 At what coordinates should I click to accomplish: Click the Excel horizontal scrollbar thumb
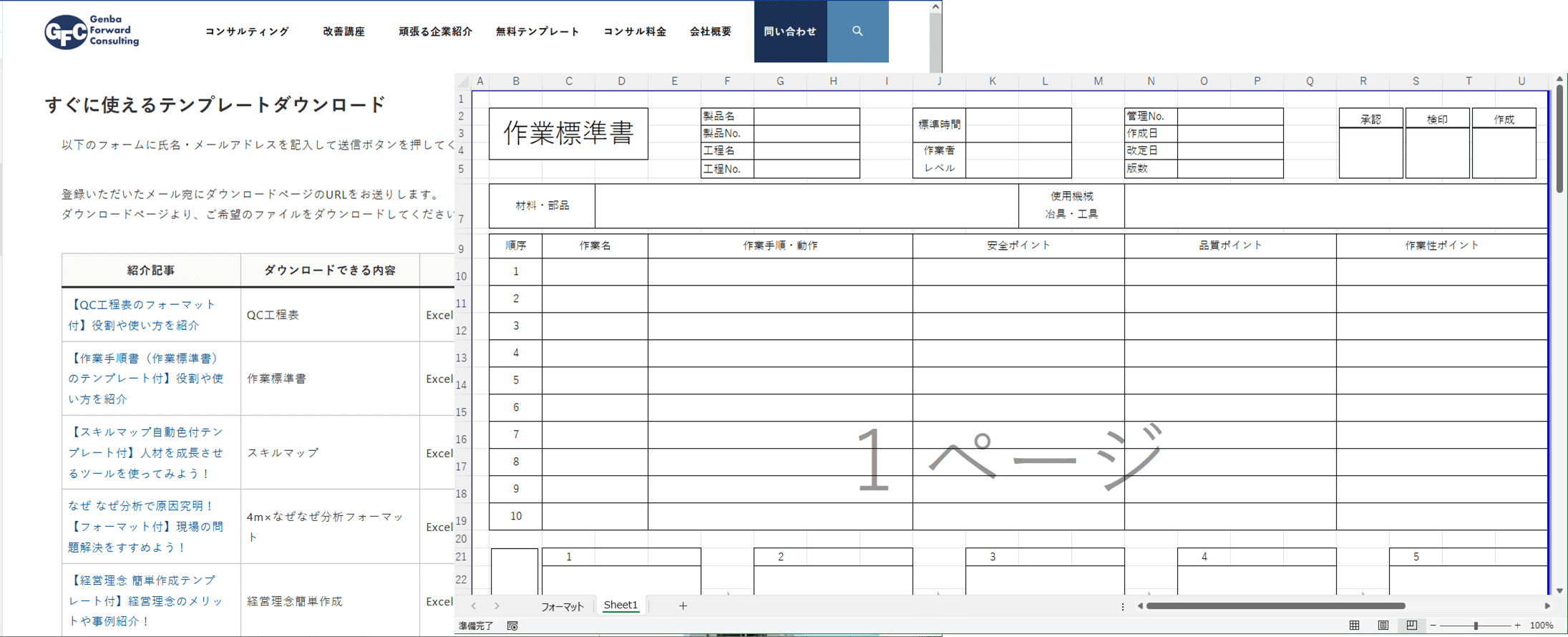tap(1276, 606)
